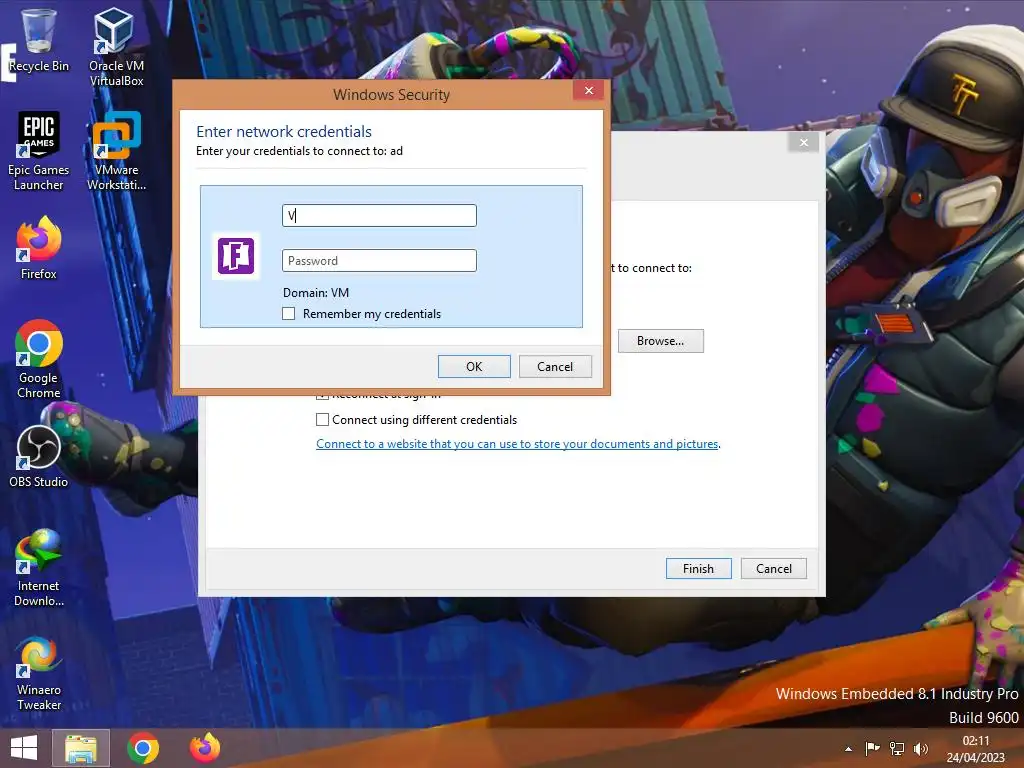Open Google Chrome desktop shortcut
The height and width of the screenshot is (768, 1024).
(39, 359)
